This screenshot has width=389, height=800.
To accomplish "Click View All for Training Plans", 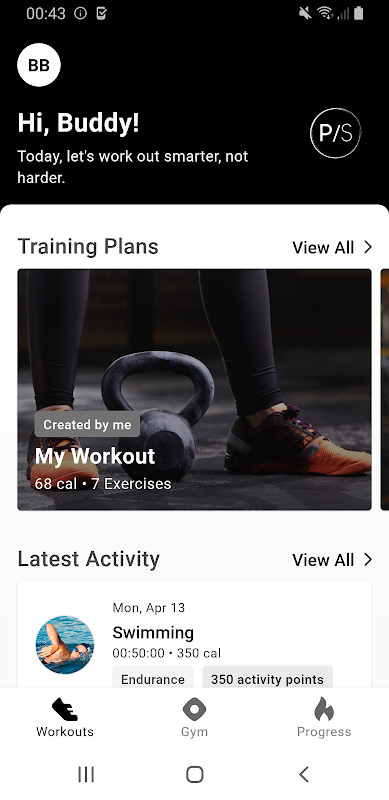I will point(323,247).
